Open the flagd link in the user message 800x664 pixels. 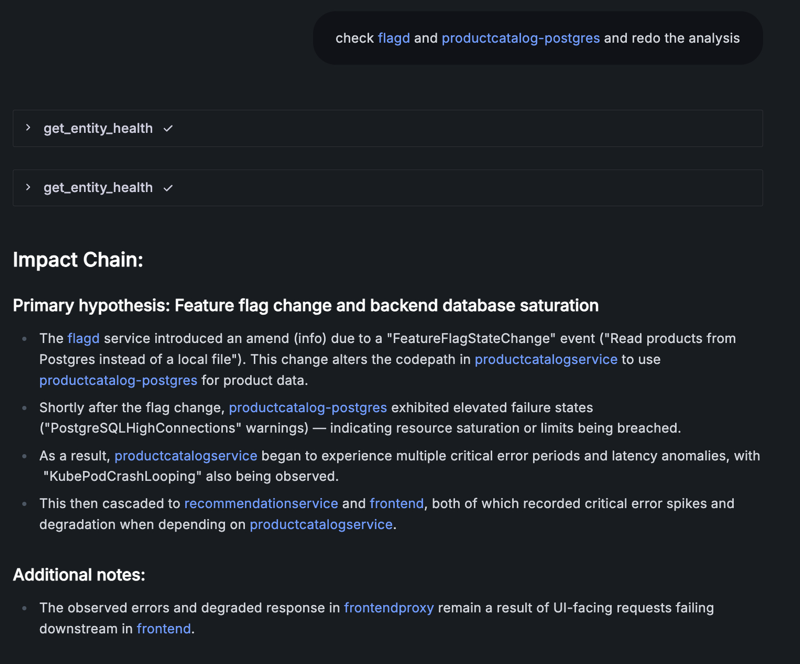pos(393,38)
